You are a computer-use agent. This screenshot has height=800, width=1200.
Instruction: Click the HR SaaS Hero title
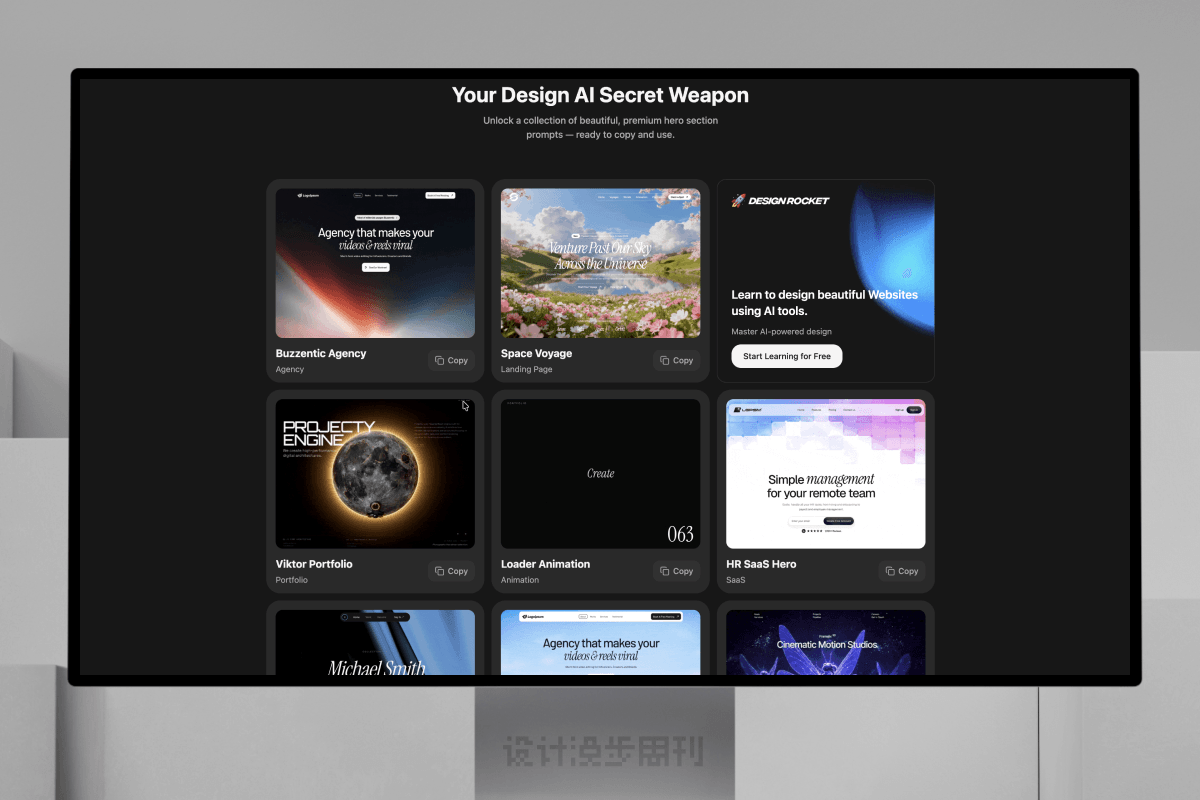point(761,564)
